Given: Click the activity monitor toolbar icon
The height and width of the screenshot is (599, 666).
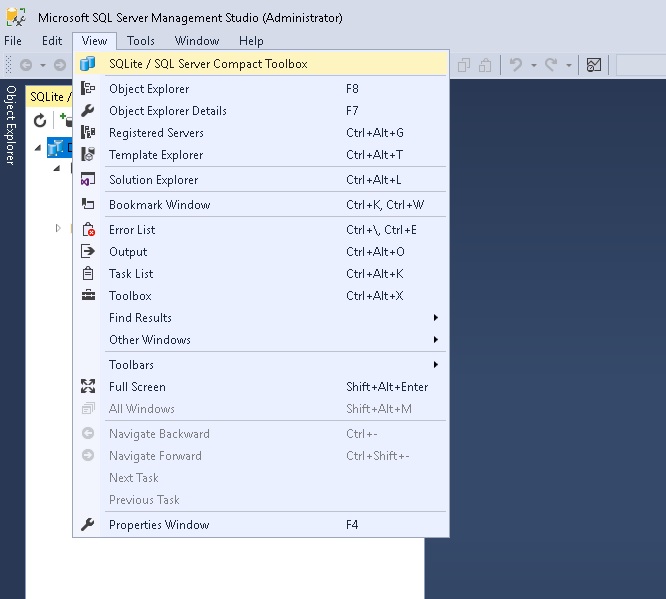Looking at the screenshot, I should (x=594, y=65).
